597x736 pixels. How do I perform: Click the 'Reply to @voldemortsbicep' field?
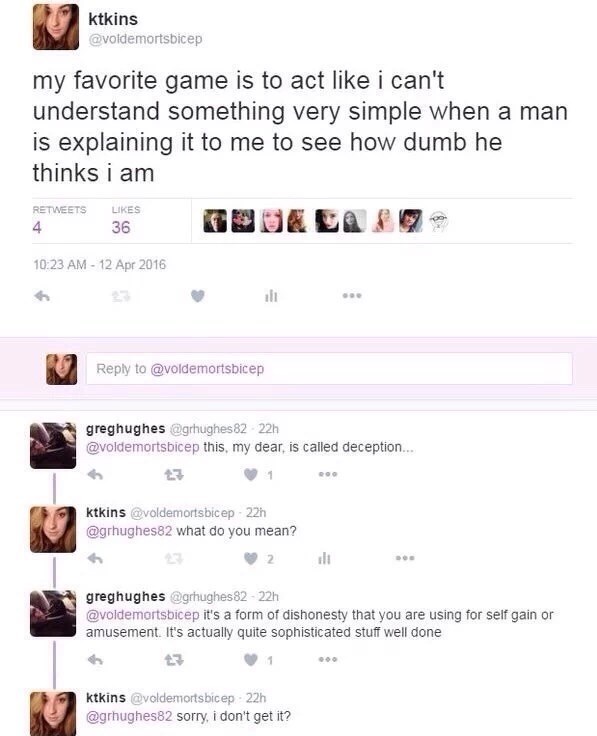coord(329,368)
